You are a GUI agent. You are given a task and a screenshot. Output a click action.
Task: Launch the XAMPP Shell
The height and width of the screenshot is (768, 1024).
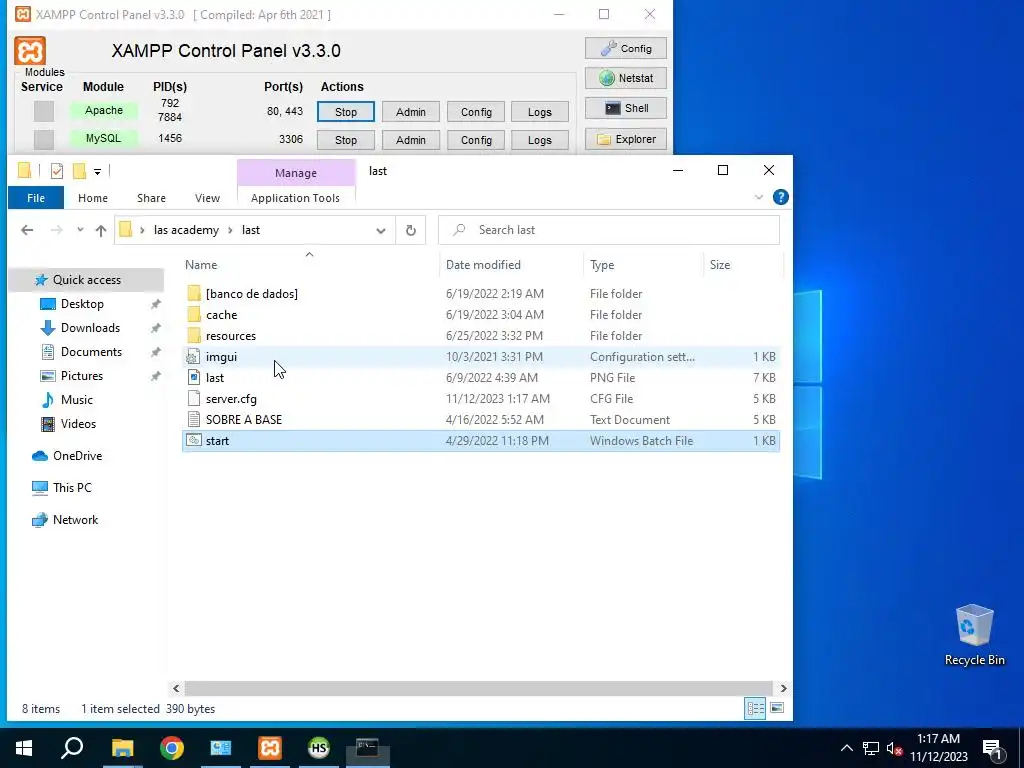(x=626, y=108)
